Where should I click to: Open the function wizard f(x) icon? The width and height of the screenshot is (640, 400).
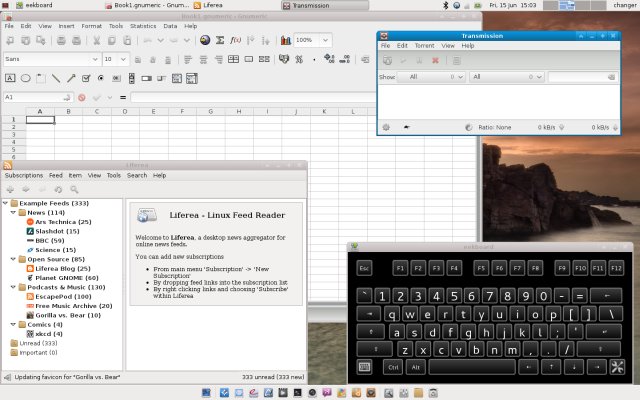[x=236, y=40]
